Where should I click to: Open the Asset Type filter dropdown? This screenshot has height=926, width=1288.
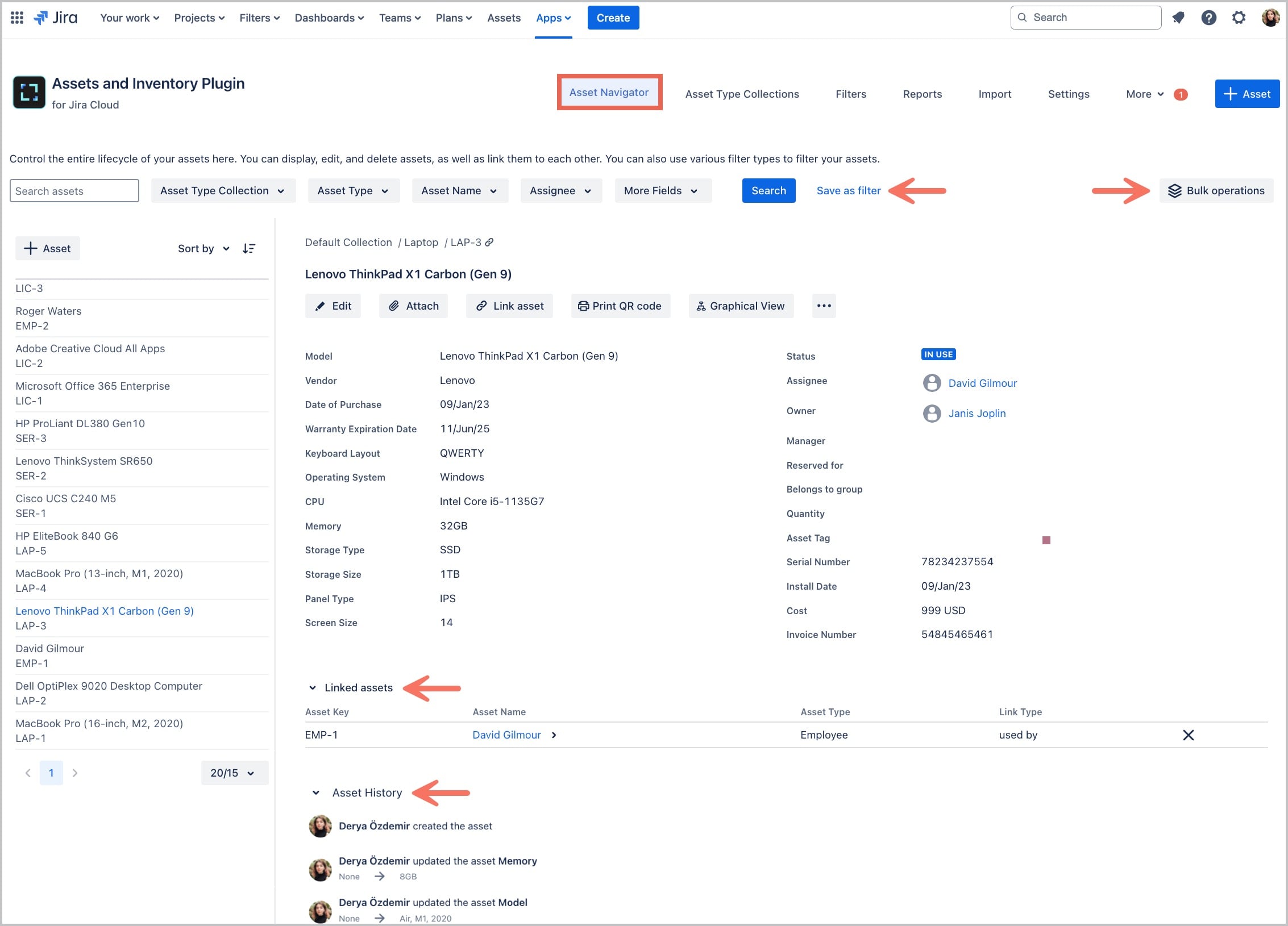click(x=354, y=191)
